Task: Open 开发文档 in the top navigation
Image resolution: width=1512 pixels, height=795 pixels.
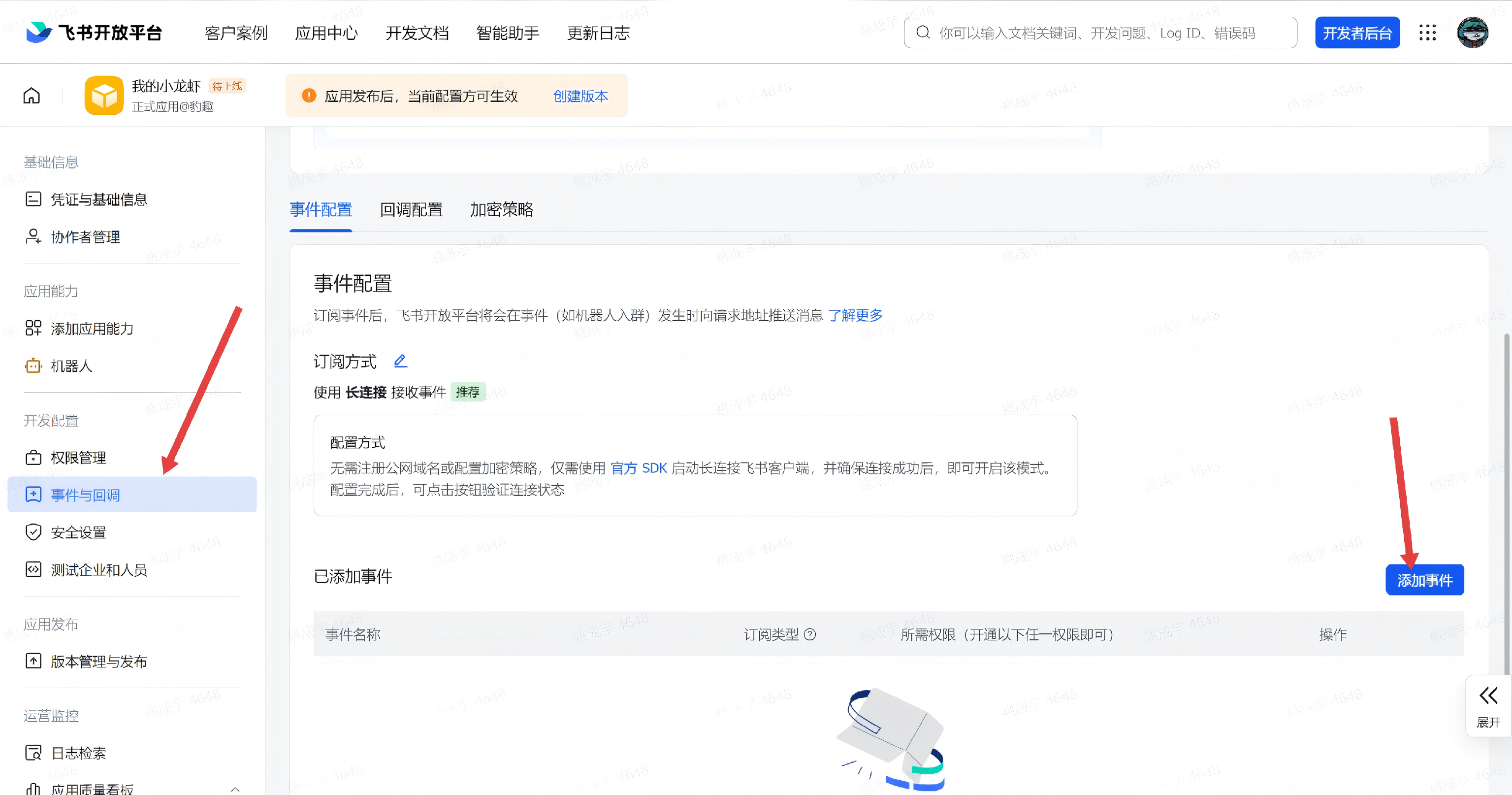Action: (417, 33)
